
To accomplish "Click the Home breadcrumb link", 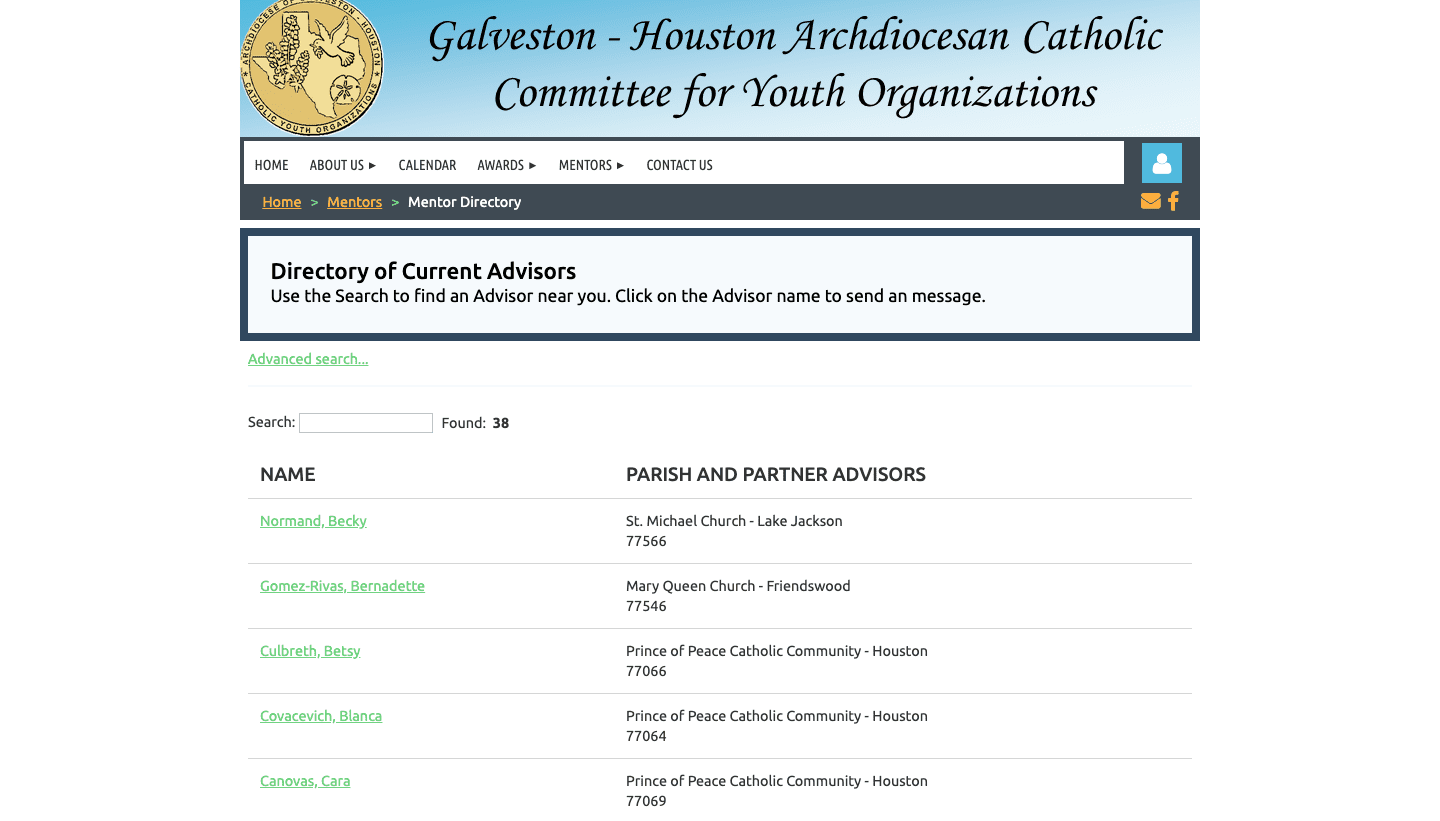I will (281, 201).
